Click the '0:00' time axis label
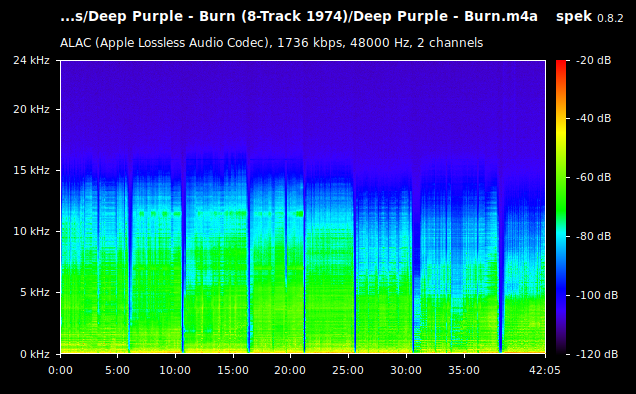The height and width of the screenshot is (394, 636). tap(60, 370)
